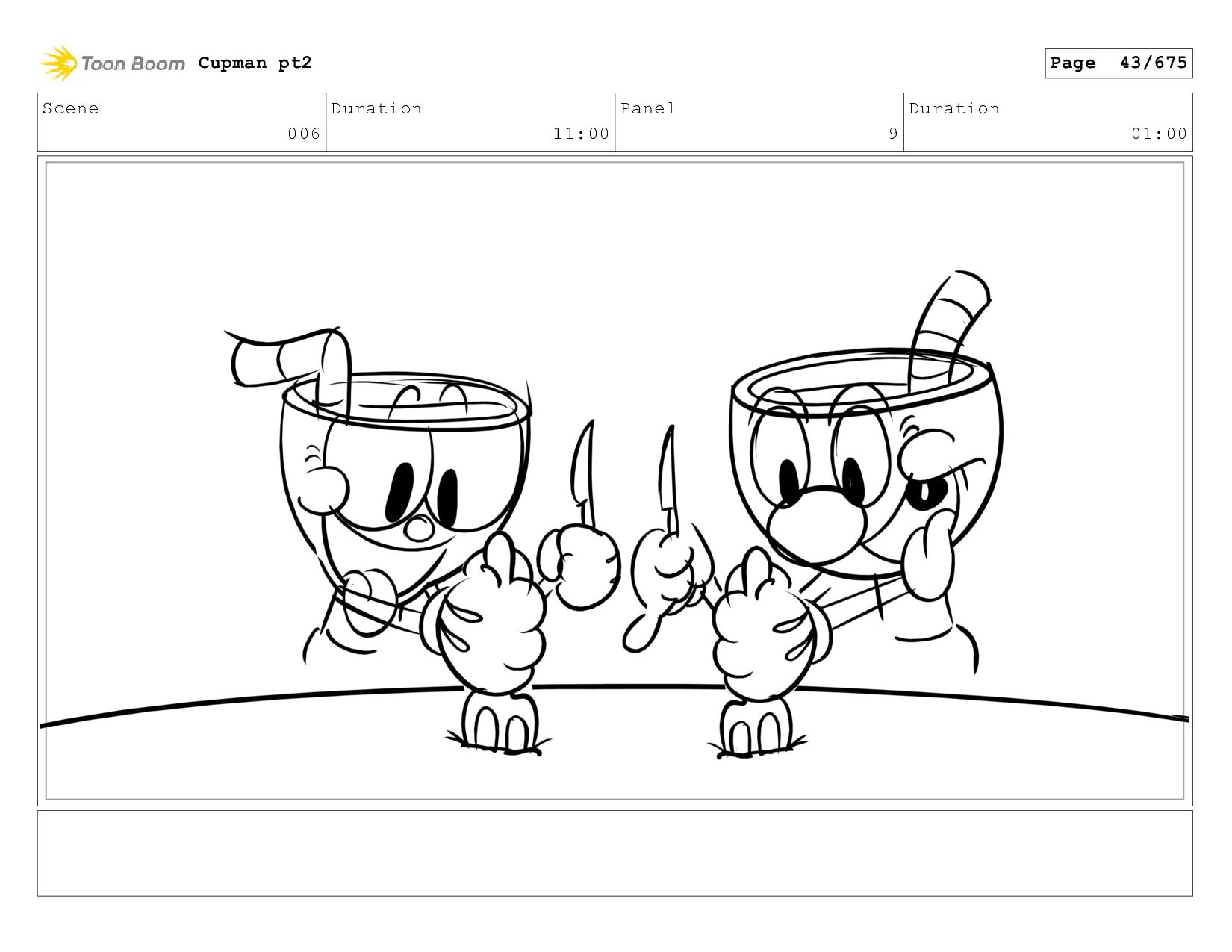Click the 'Page 43/675' page indicator
The width and height of the screenshot is (1232, 952).
1118,63
